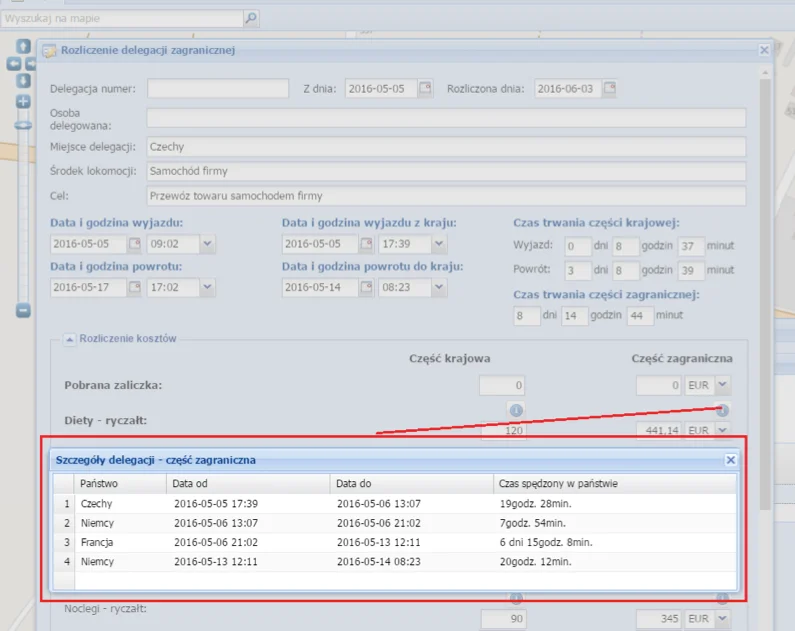Image resolution: width=795 pixels, height=631 pixels.
Task: Open calendar picker for Rozliczona dnia date
Action: tap(609, 88)
